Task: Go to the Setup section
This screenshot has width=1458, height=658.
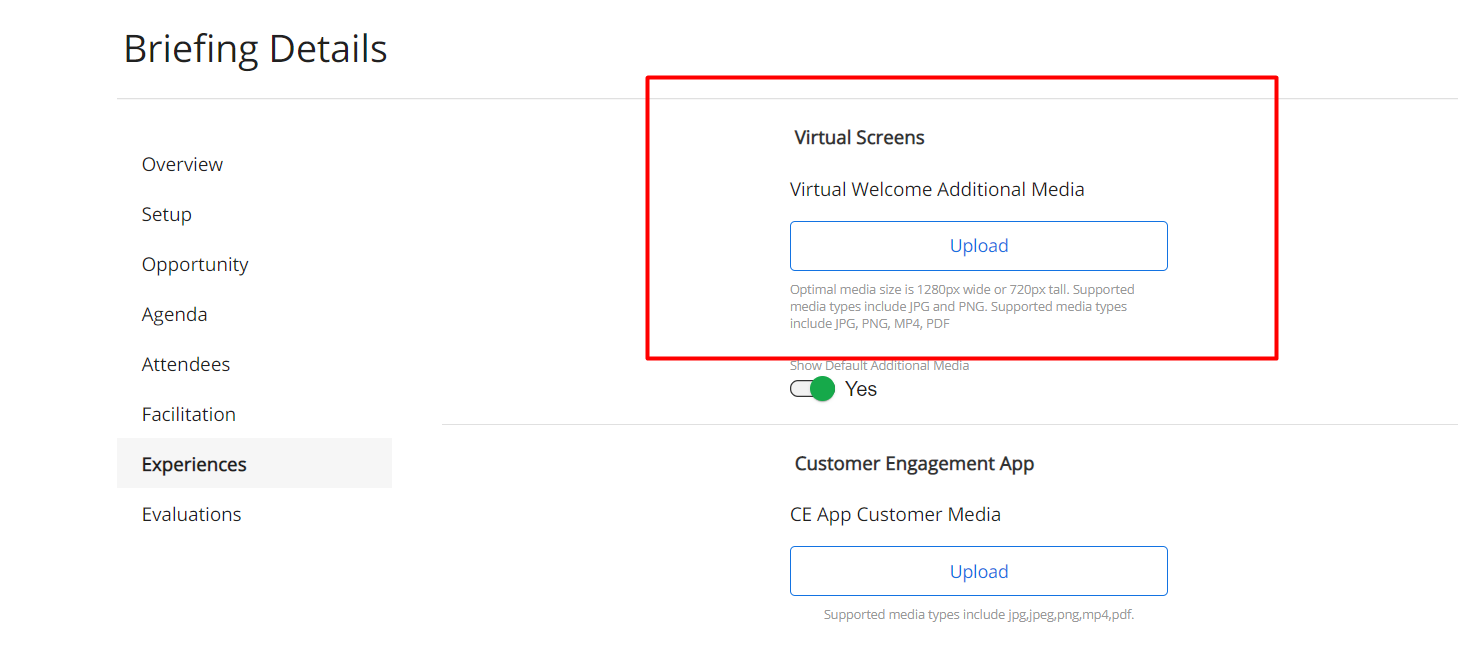Action: (x=166, y=214)
